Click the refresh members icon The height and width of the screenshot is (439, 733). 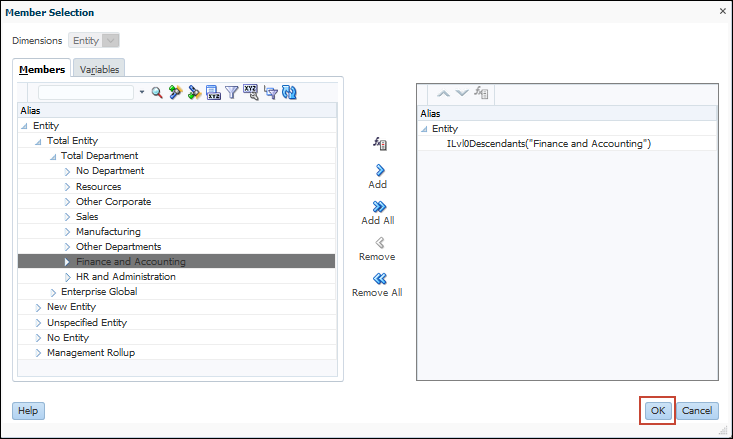pos(289,93)
